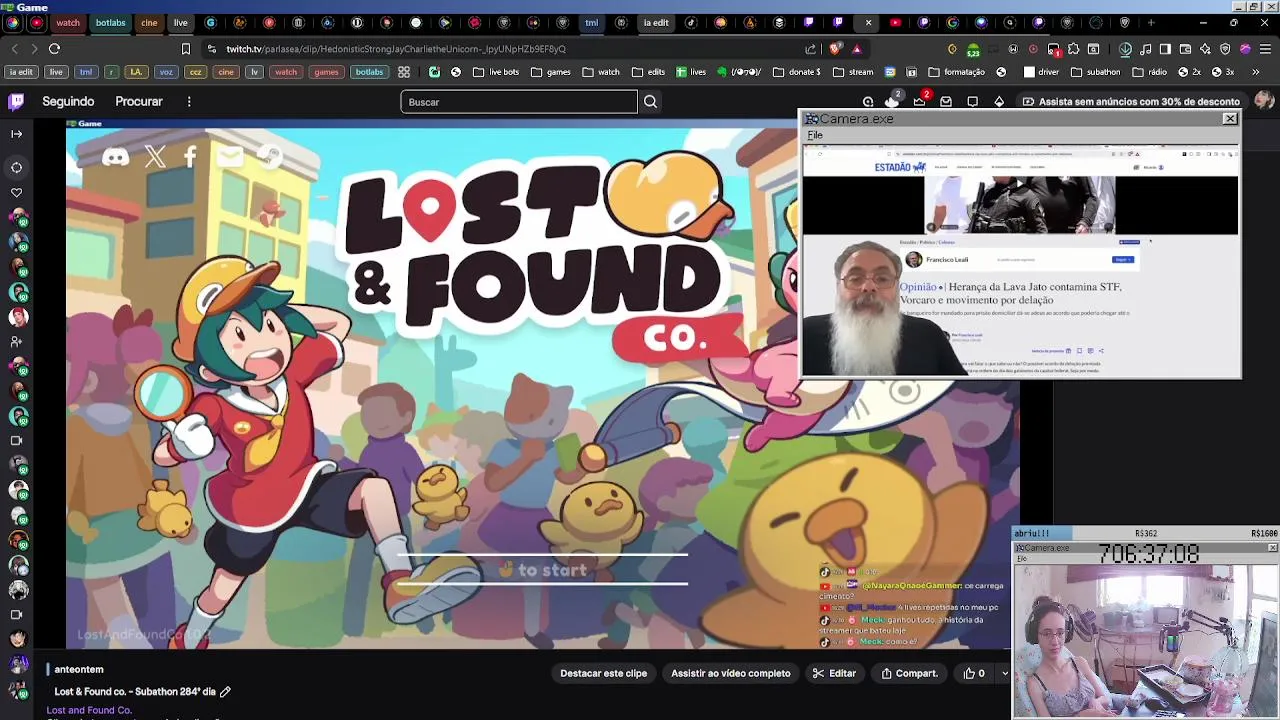This screenshot has width=1280, height=720.
Task: Open the browser downloads icon
Action: (x=1126, y=48)
